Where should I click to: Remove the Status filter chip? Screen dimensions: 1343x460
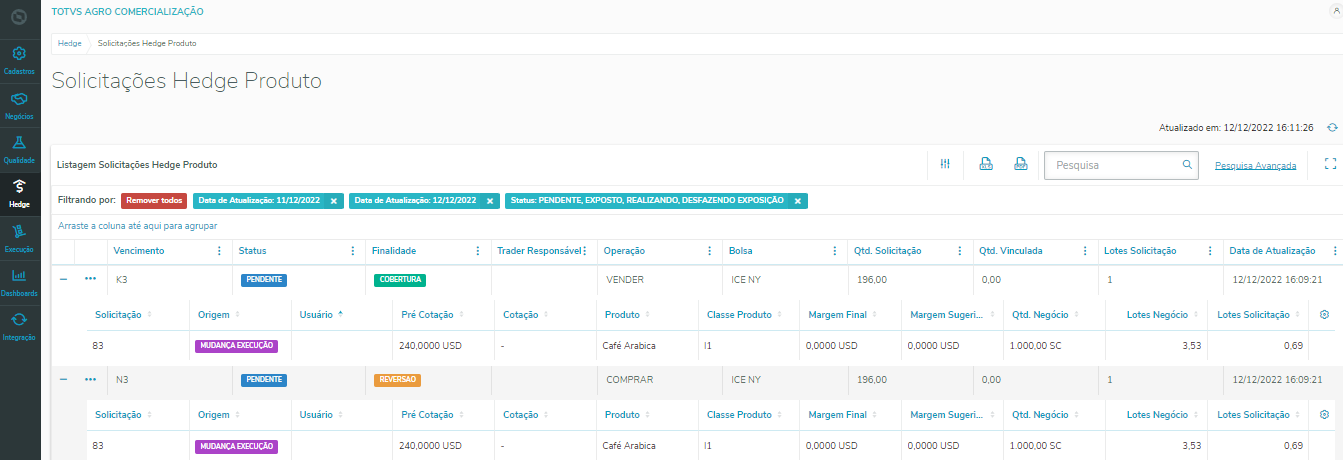(x=797, y=201)
